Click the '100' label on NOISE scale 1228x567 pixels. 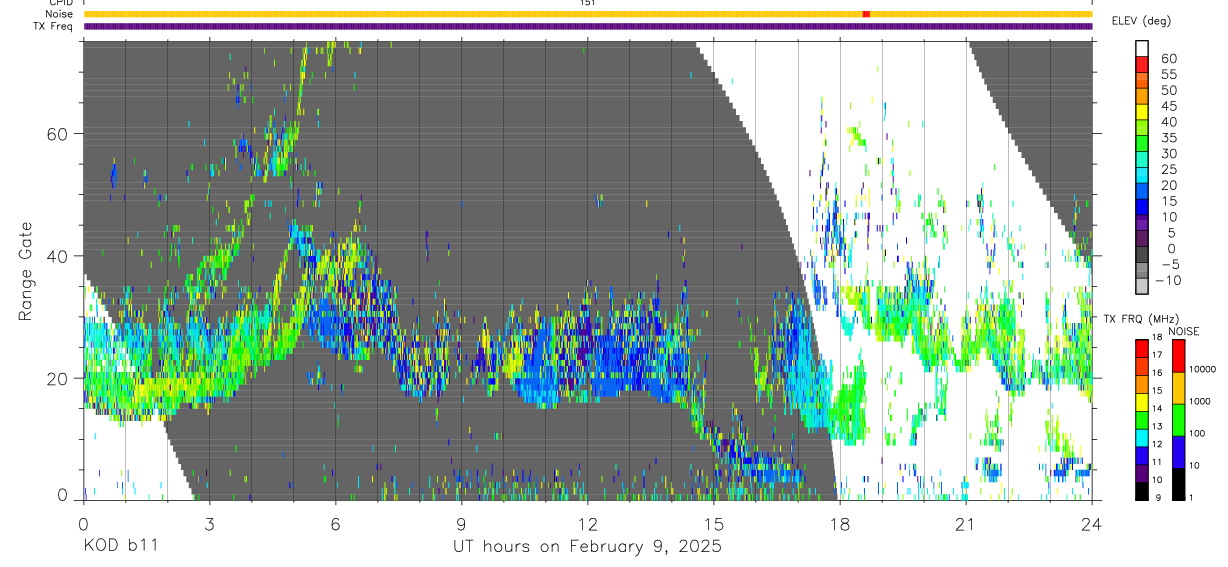pos(1197,433)
